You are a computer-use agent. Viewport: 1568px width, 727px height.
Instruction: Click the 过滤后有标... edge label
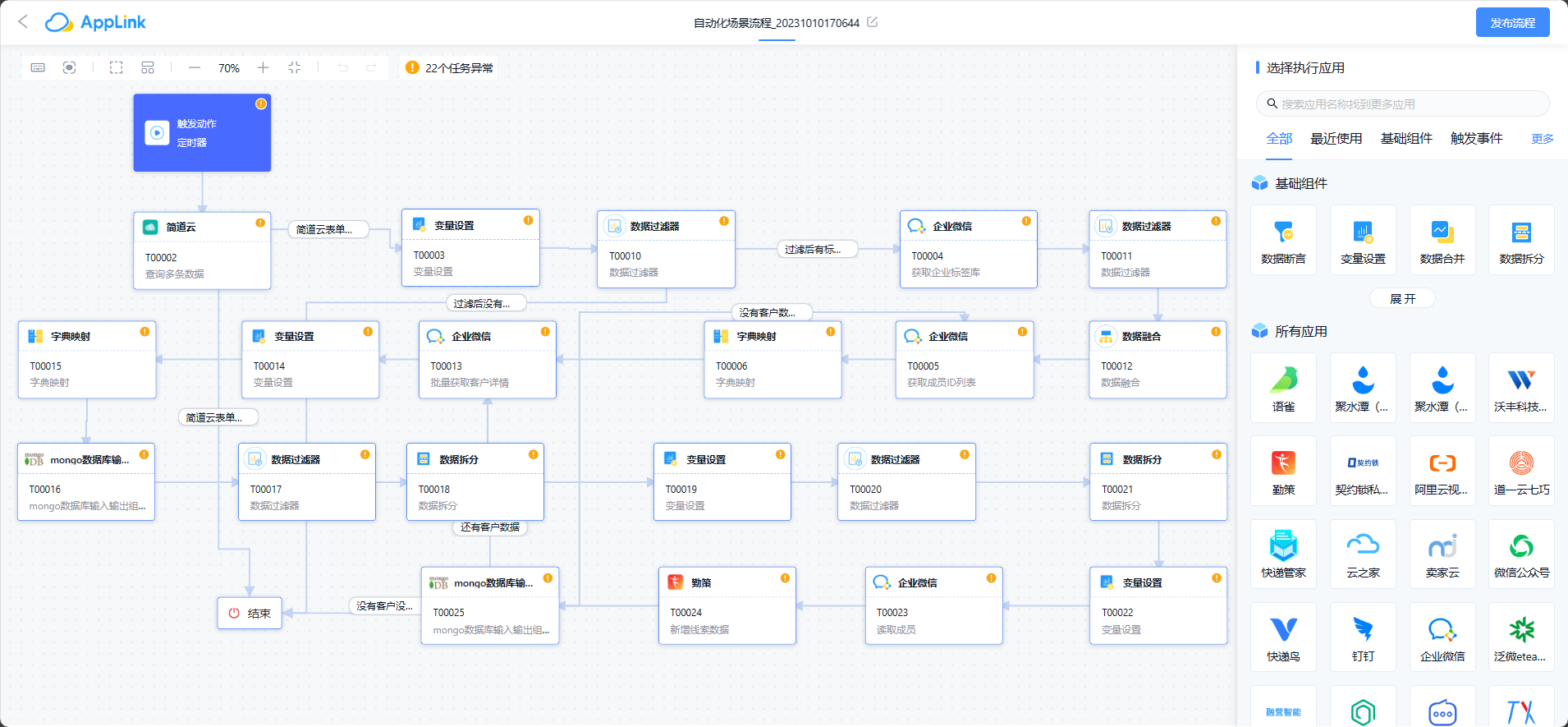(817, 249)
